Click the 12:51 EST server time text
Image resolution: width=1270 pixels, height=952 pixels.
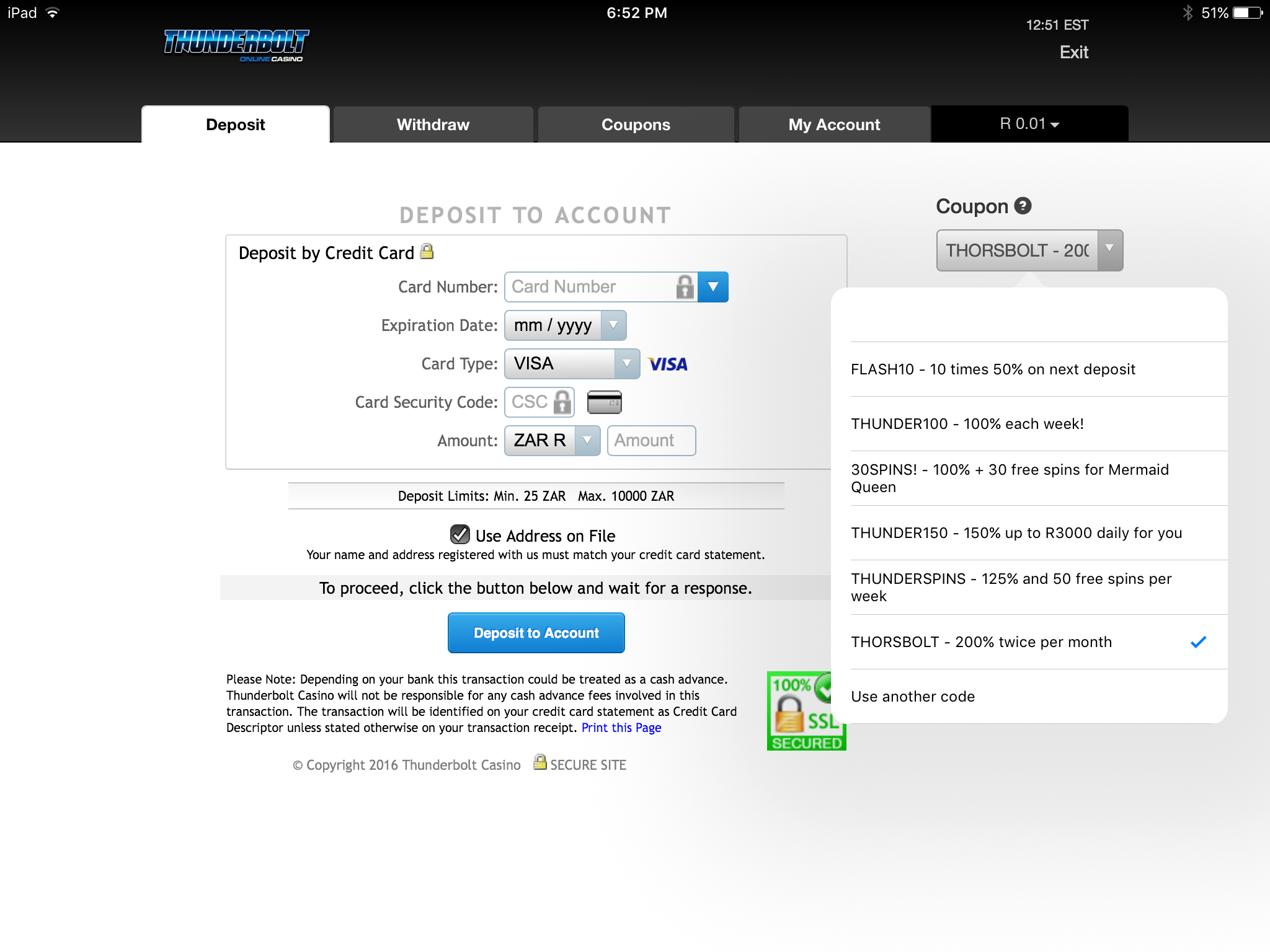(1057, 25)
